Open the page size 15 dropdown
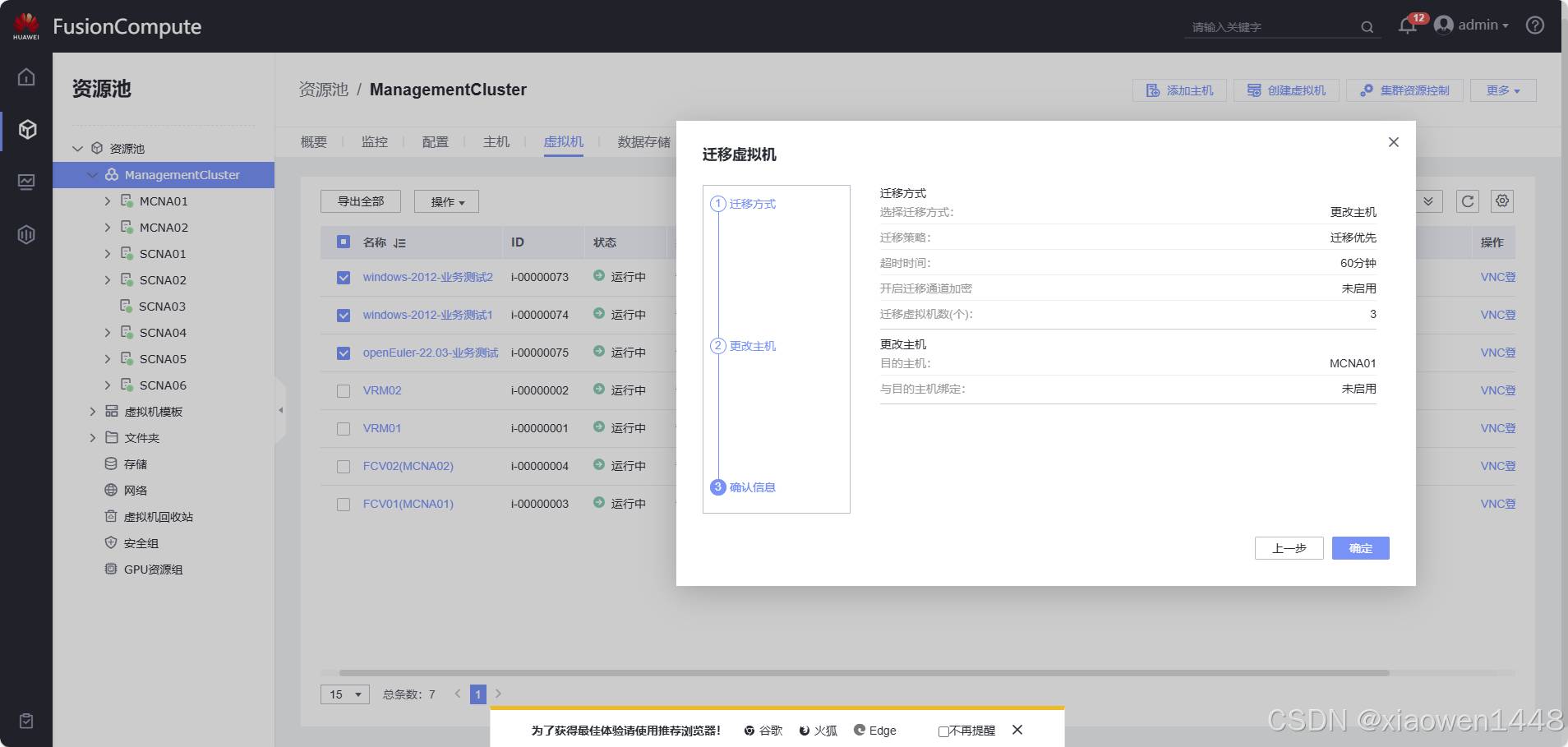1568x747 pixels. (344, 694)
